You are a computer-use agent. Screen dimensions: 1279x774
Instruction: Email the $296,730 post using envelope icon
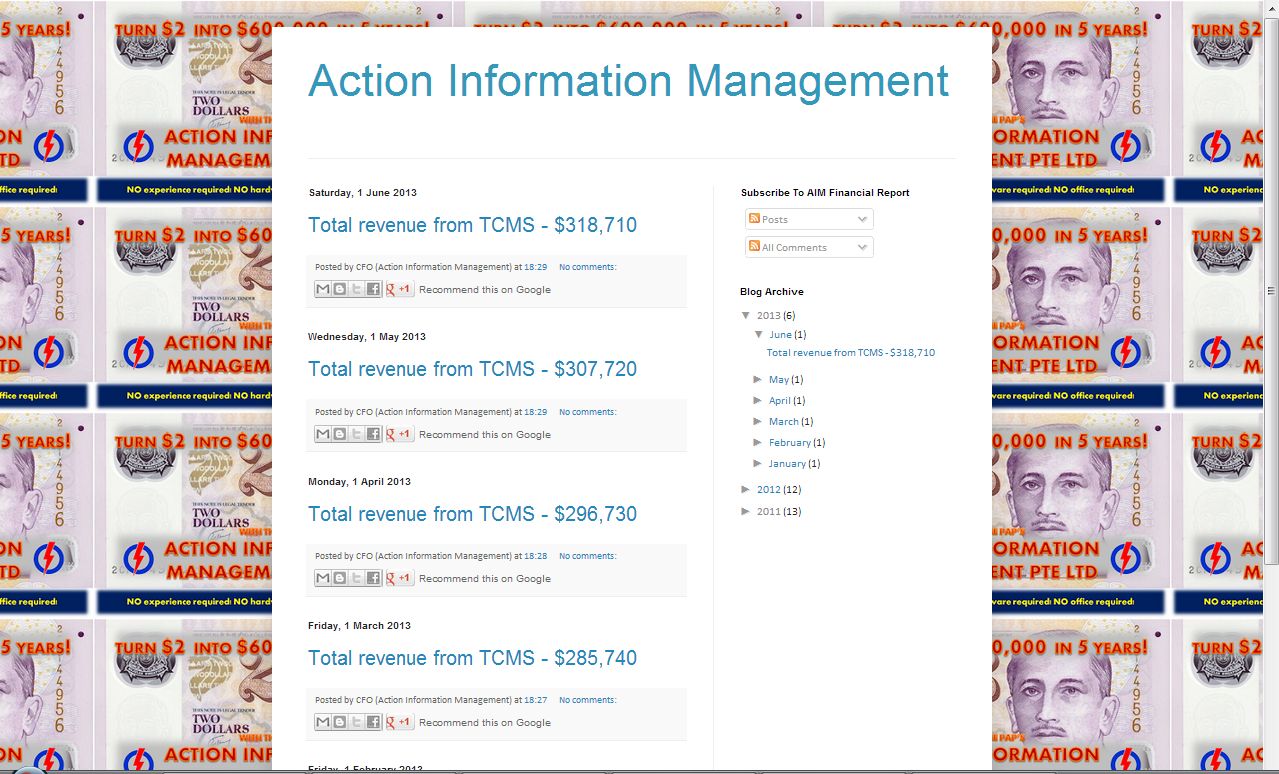click(x=322, y=578)
